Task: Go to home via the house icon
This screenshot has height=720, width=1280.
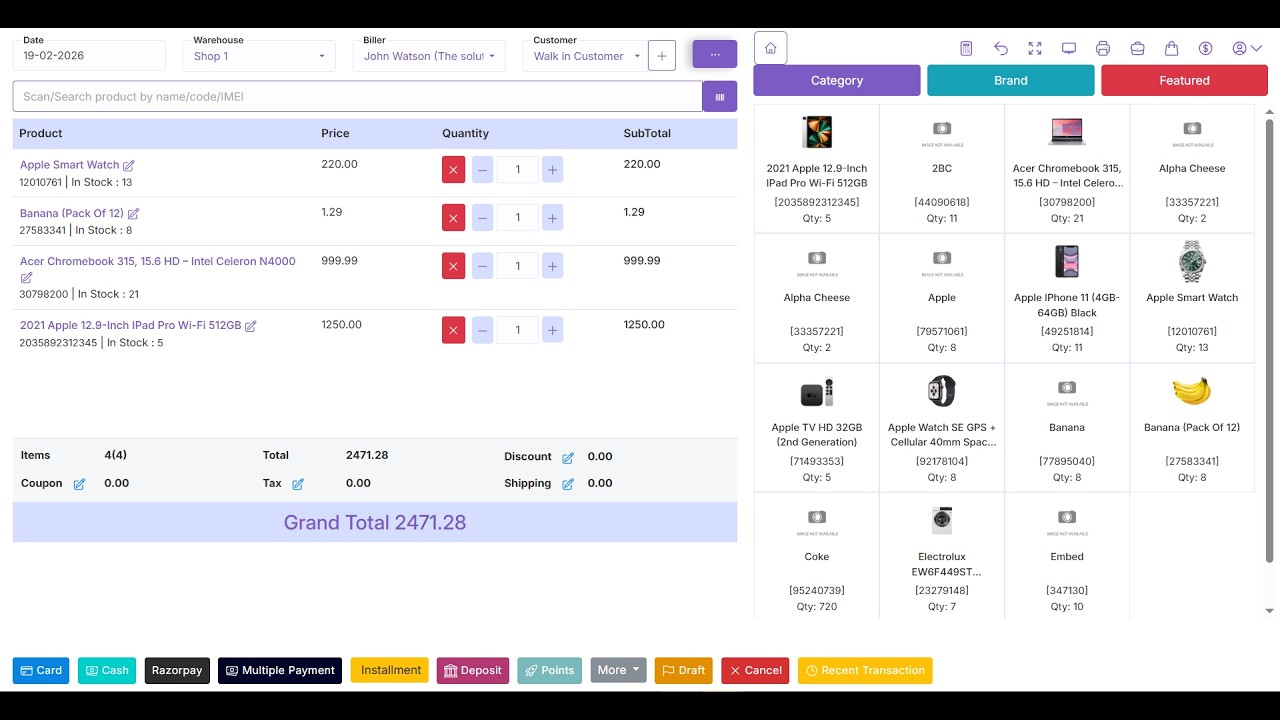Action: point(770,48)
